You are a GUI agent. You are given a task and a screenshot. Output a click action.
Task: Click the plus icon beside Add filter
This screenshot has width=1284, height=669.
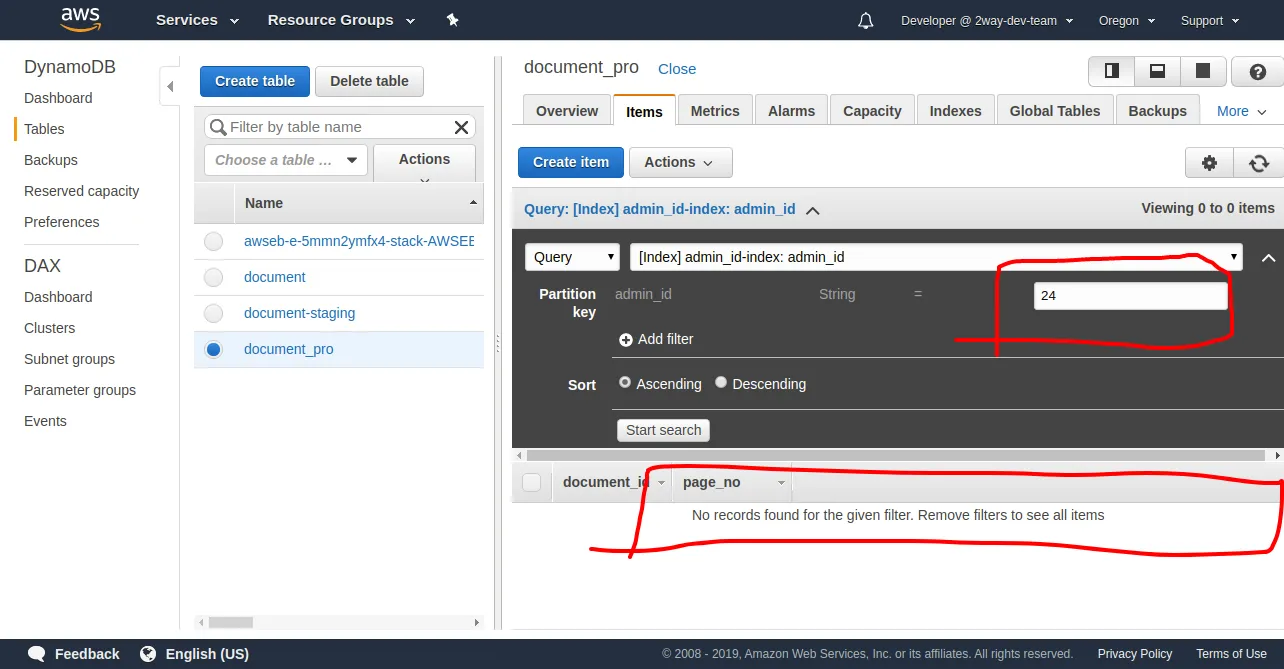point(626,339)
